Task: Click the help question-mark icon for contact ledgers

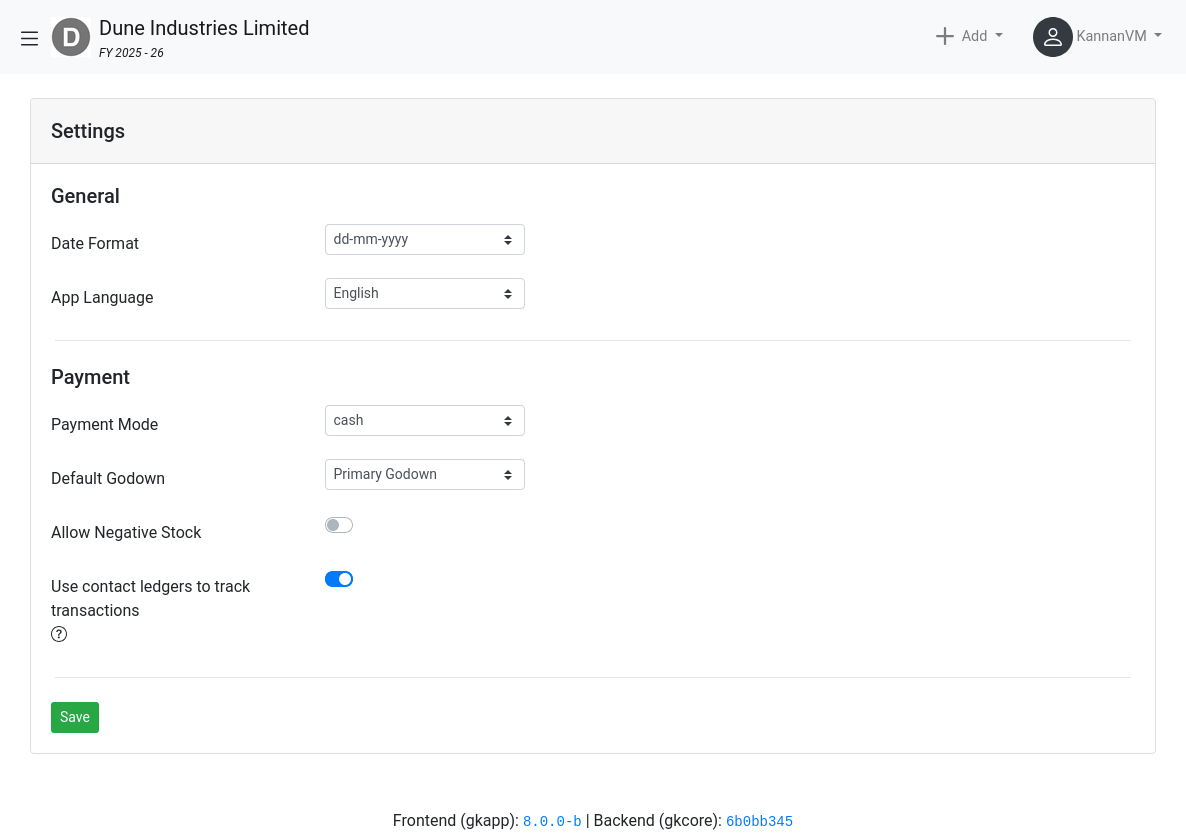Action: pos(59,634)
